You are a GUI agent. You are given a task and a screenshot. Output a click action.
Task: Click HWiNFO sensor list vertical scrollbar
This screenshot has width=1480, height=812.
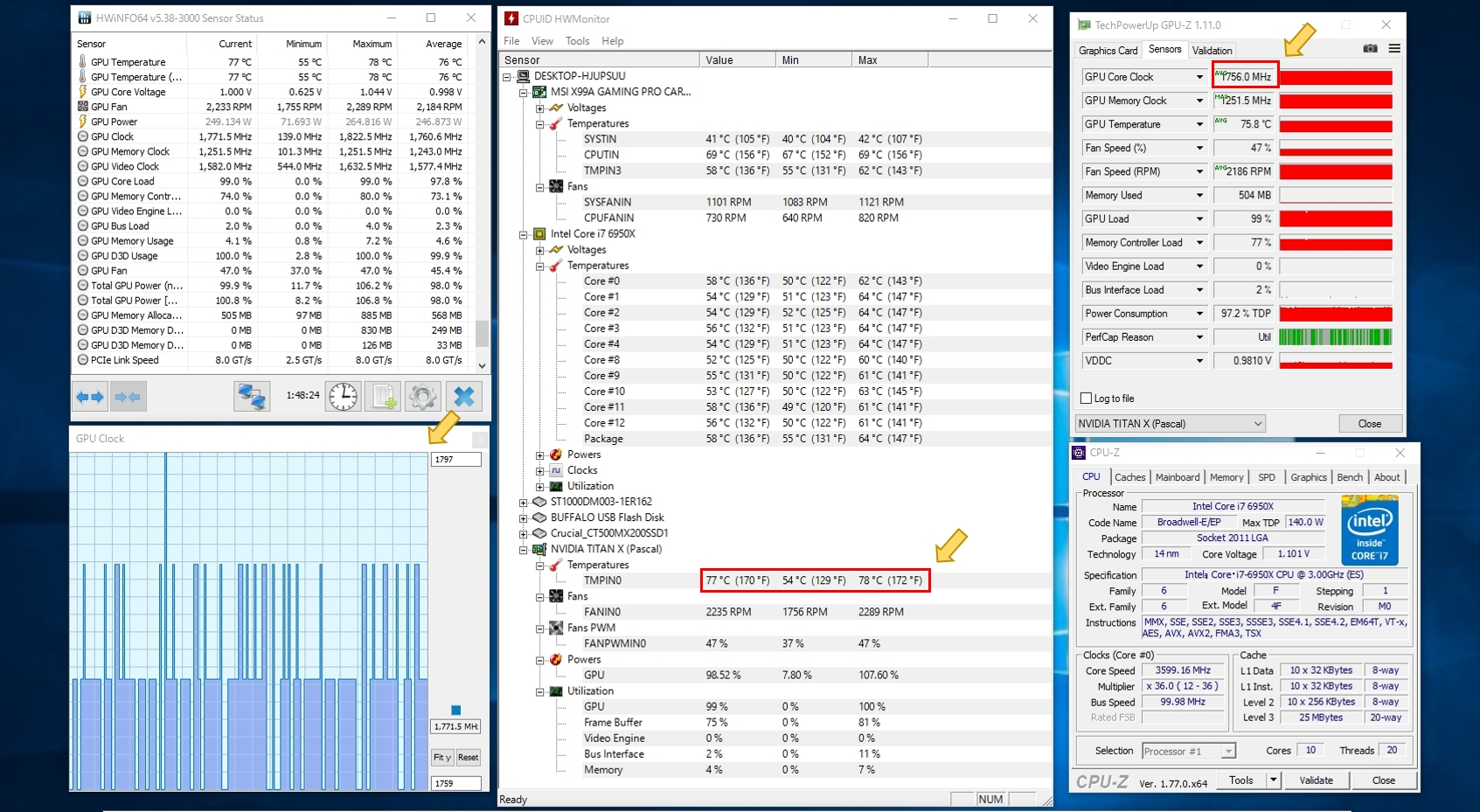pos(482,203)
